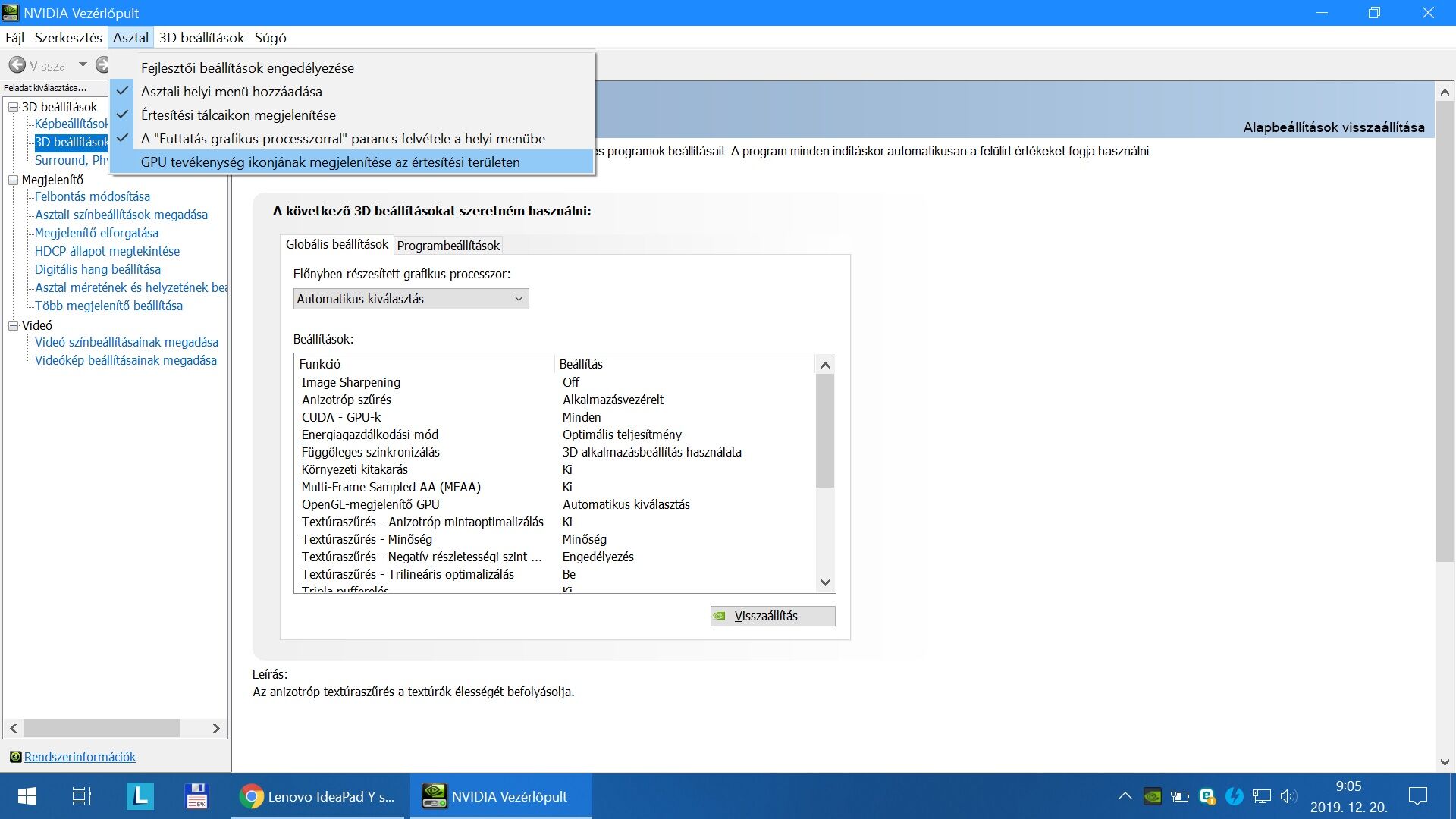Collapse the Megjelenítő tree node
Viewport: 1456px width, 819px height.
pyautogui.click(x=13, y=180)
